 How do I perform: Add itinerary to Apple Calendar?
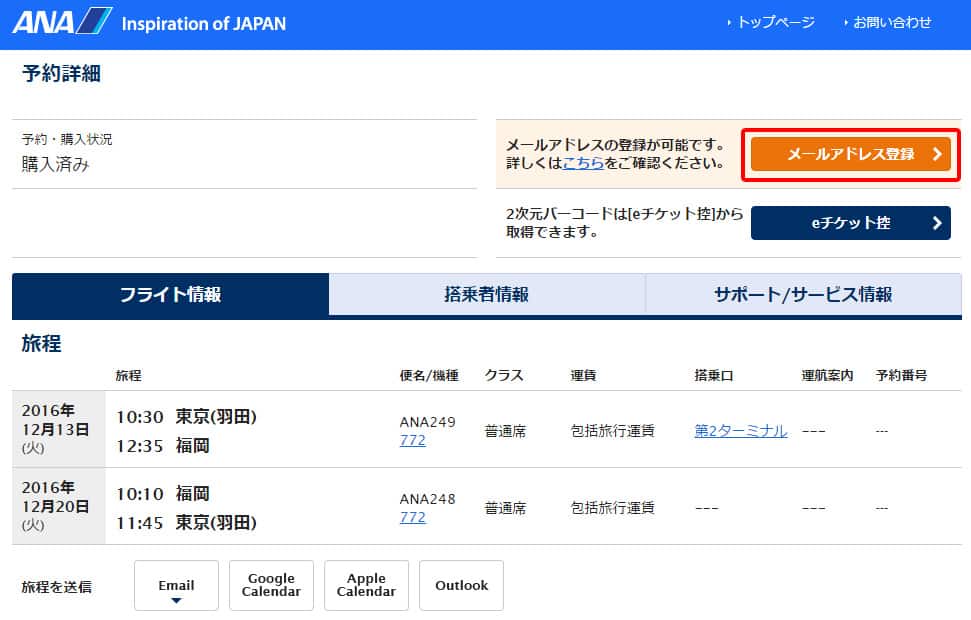[366, 585]
